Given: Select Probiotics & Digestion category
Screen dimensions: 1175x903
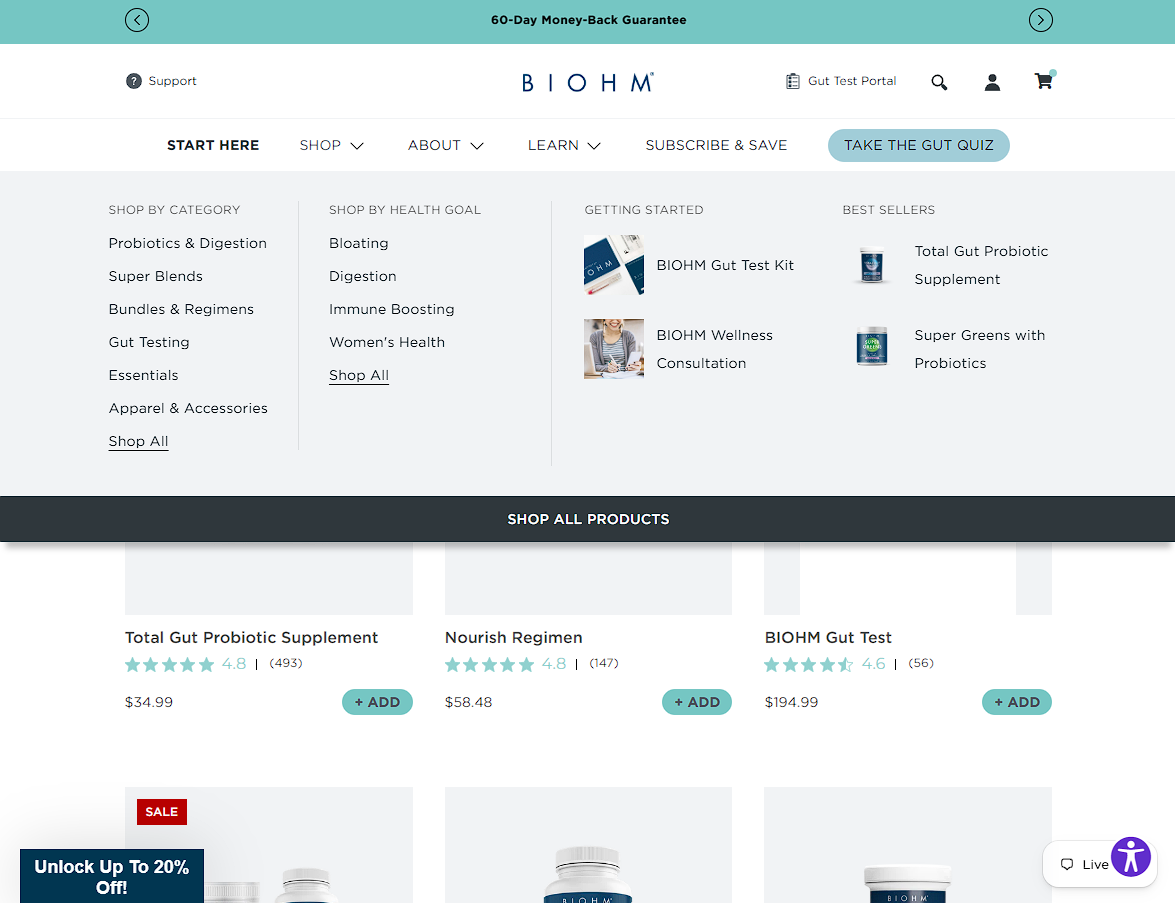Looking at the screenshot, I should tap(187, 244).
